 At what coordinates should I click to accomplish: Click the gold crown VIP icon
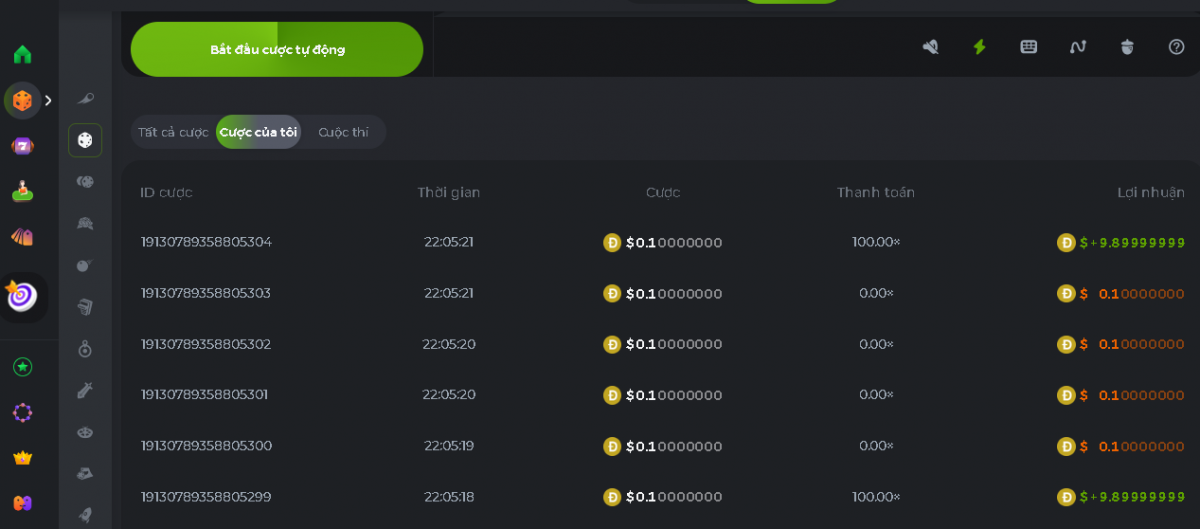coord(22,458)
